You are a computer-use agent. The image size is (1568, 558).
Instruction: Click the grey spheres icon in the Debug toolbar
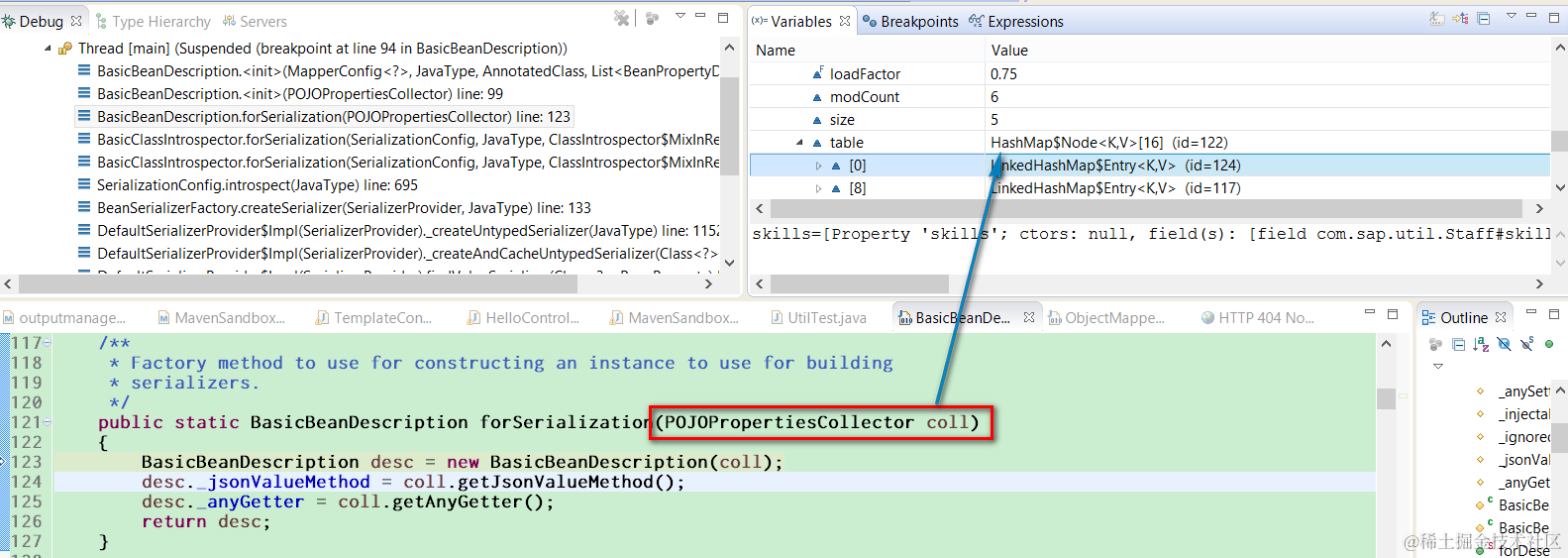(x=652, y=18)
